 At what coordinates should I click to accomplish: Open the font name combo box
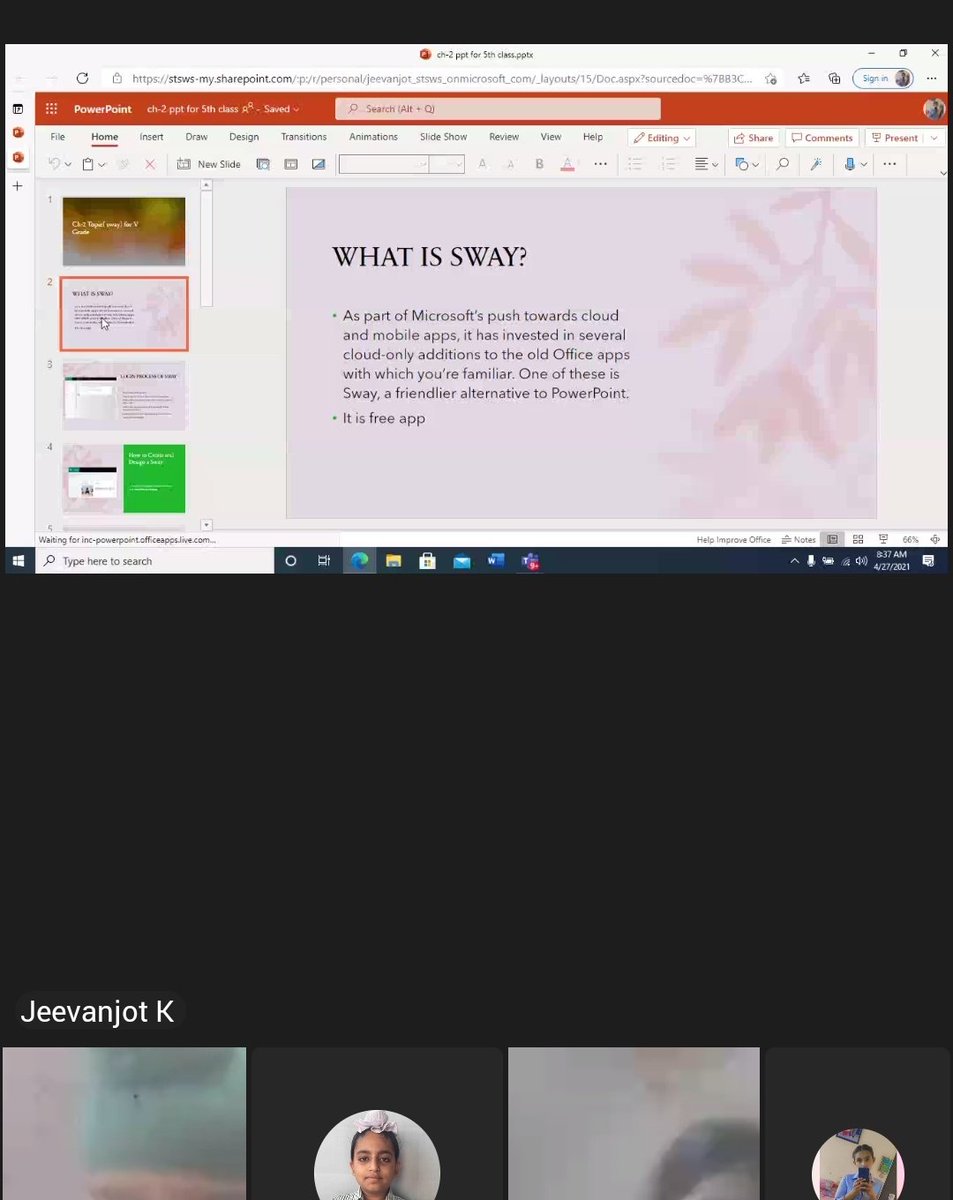point(384,164)
